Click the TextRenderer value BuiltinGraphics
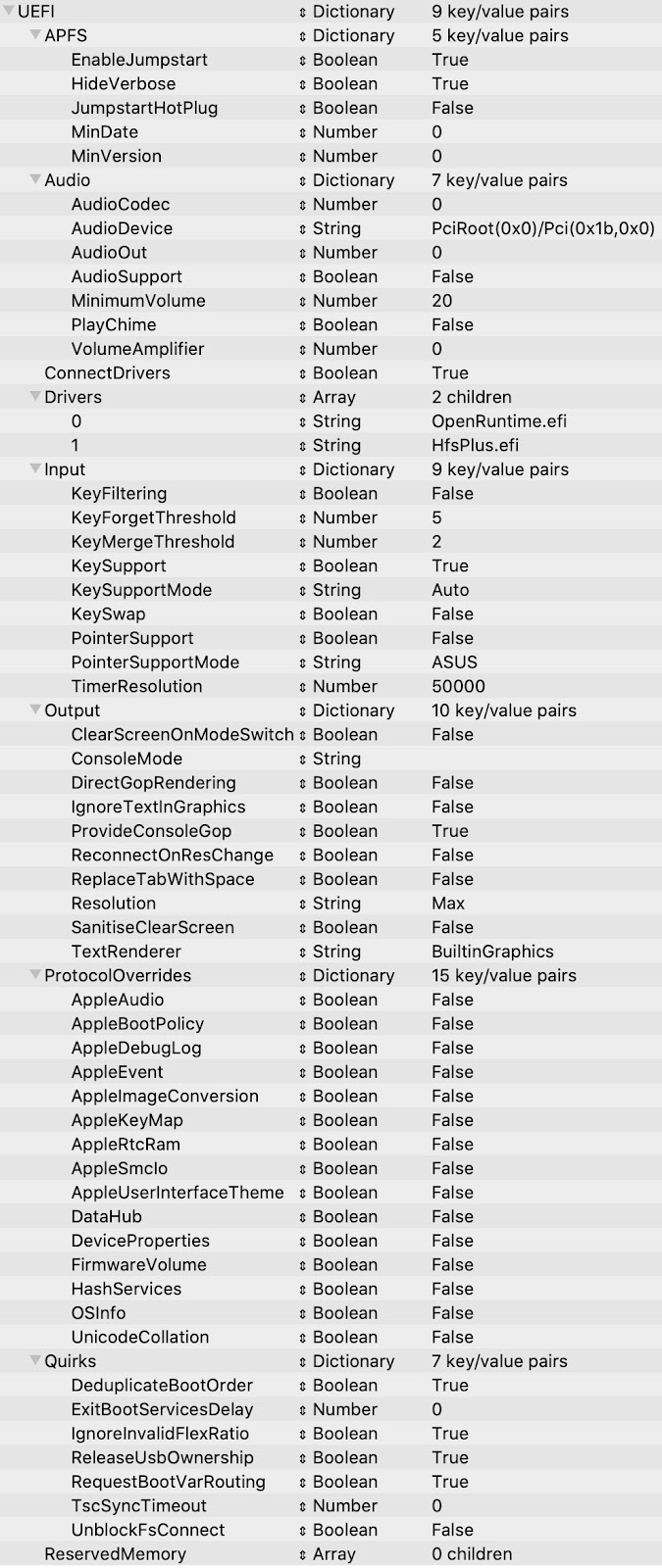662x1568 pixels. click(x=492, y=952)
